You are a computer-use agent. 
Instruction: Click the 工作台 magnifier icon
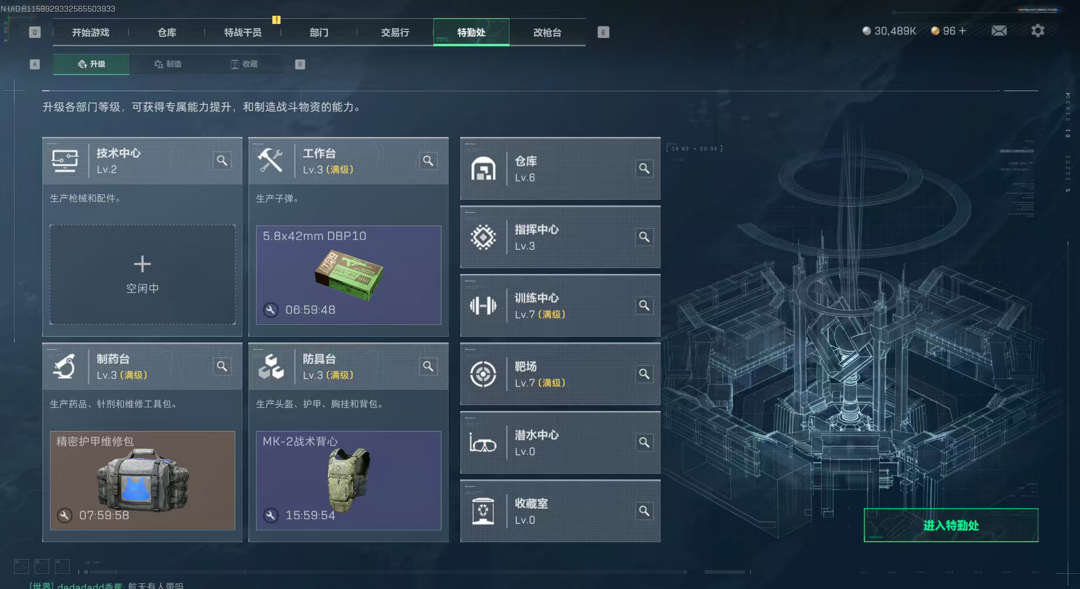(428, 161)
